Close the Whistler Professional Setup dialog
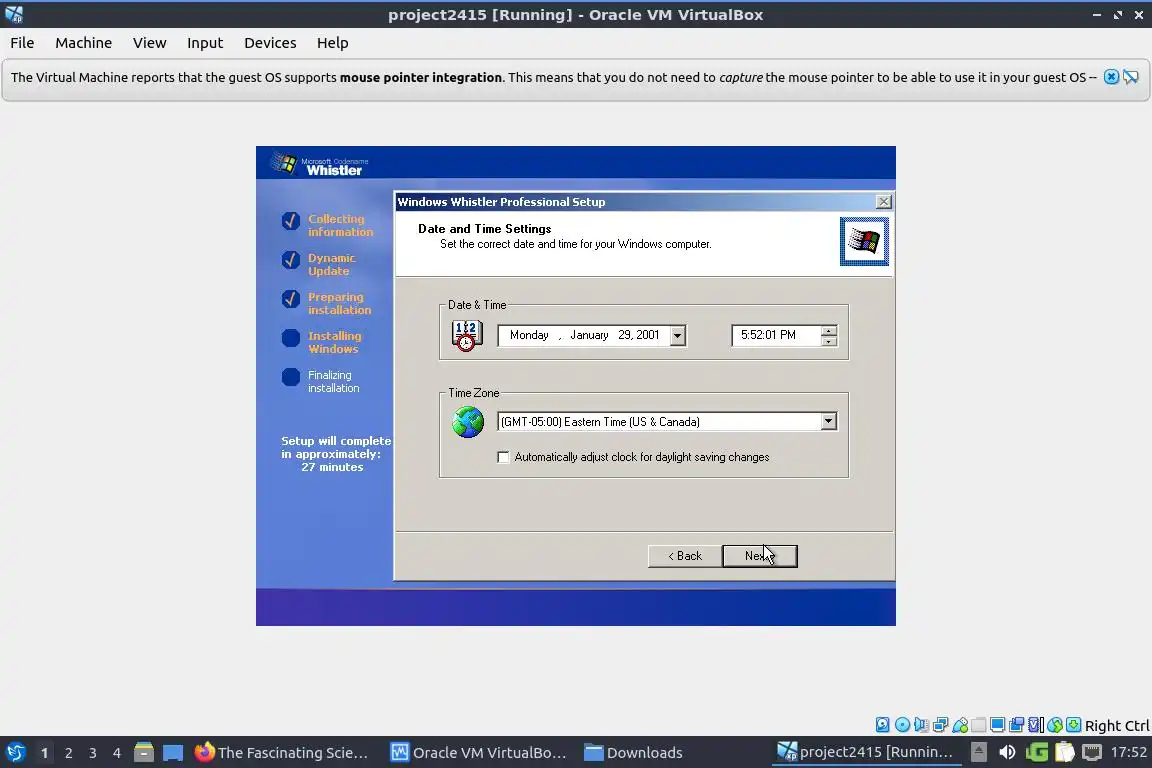Screen dimensions: 1152x768 (x=884, y=201)
